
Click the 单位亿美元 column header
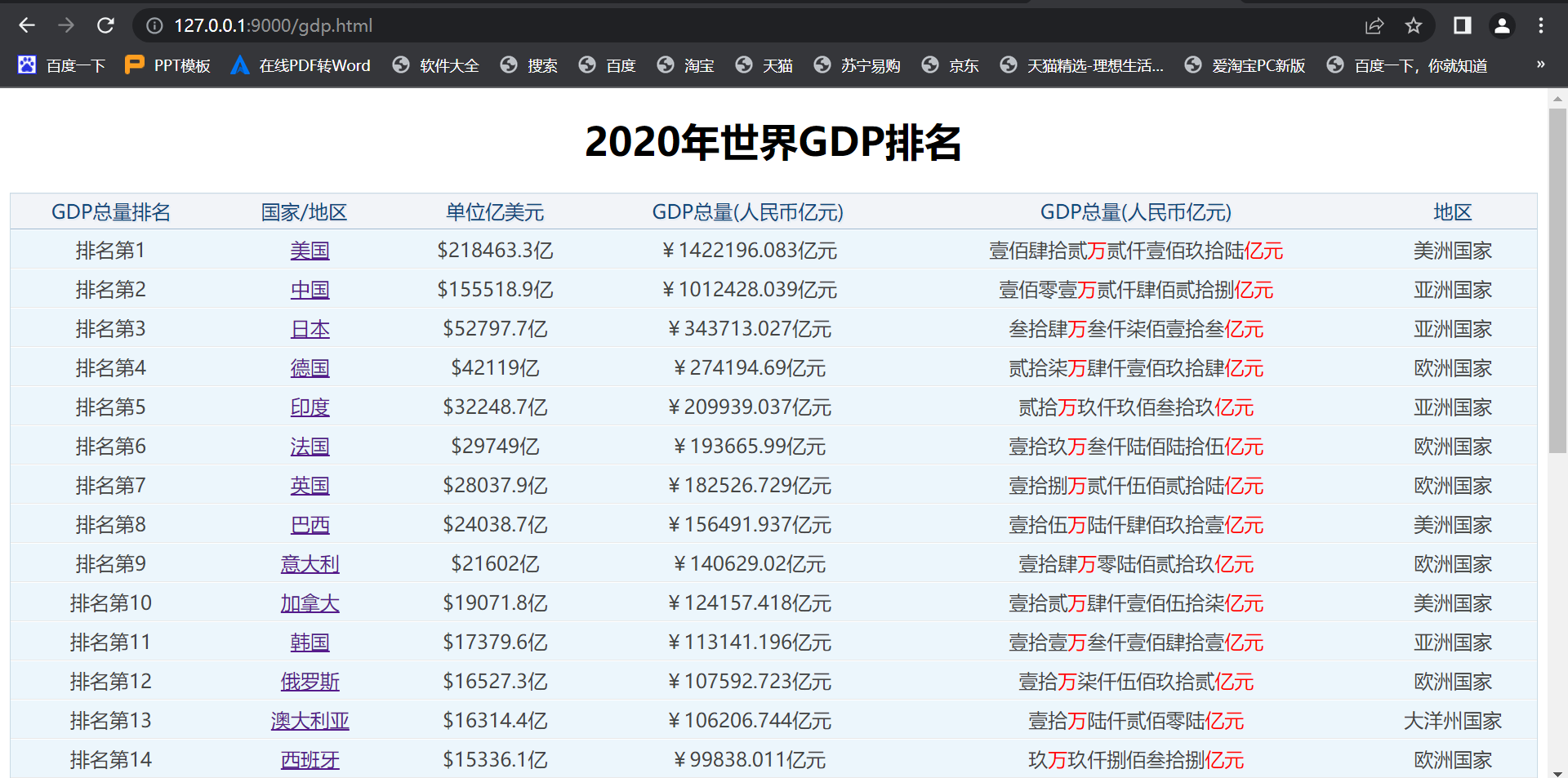tap(495, 212)
